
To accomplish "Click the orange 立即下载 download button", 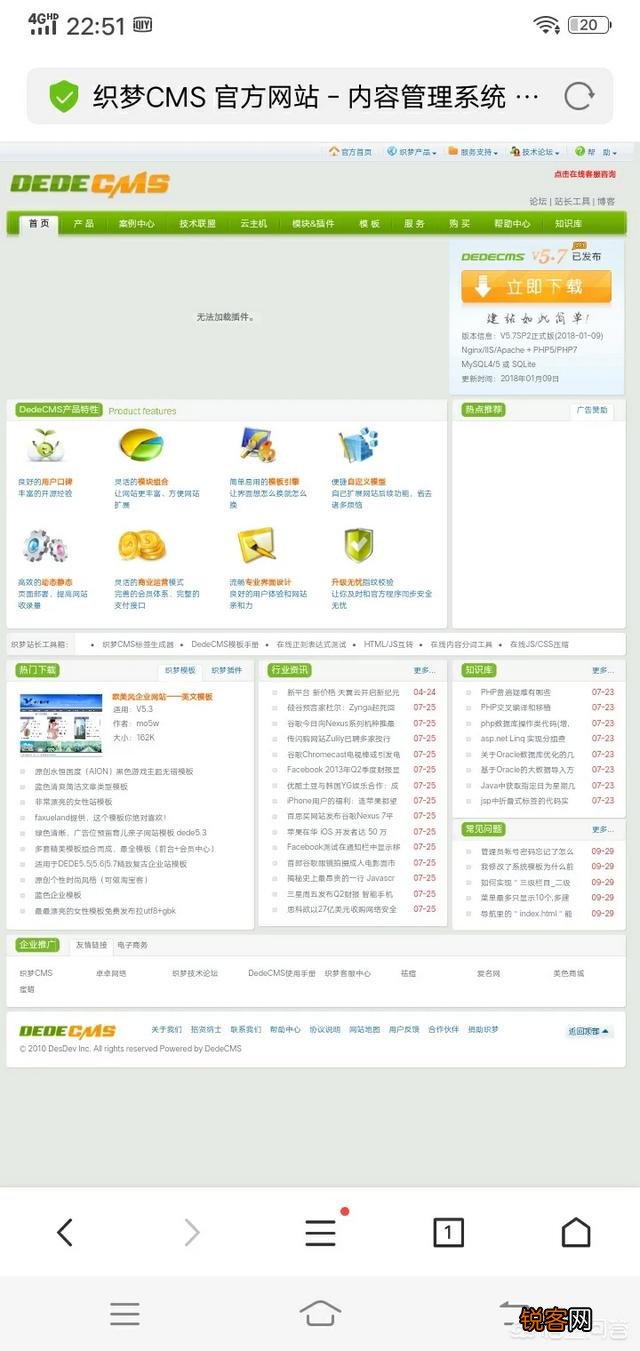I will coord(536,286).
